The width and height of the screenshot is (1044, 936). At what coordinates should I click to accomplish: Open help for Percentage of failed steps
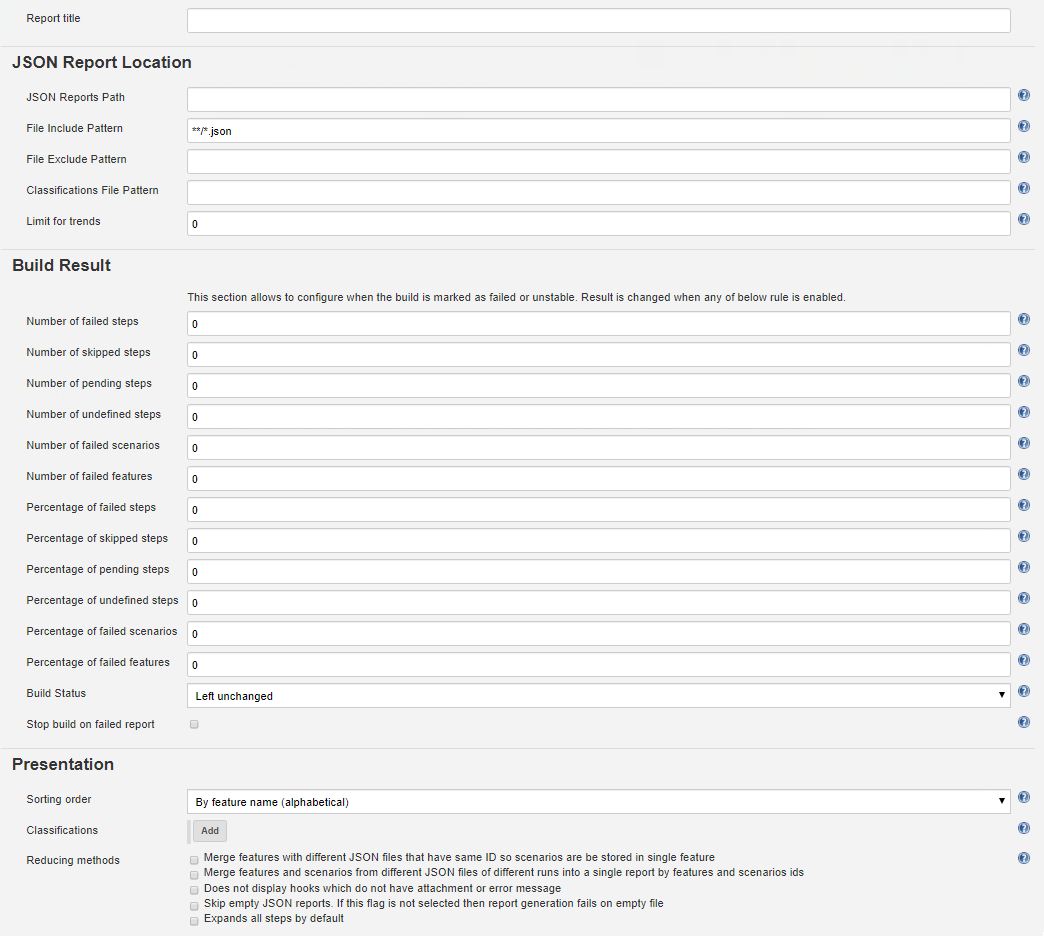tap(1024, 505)
